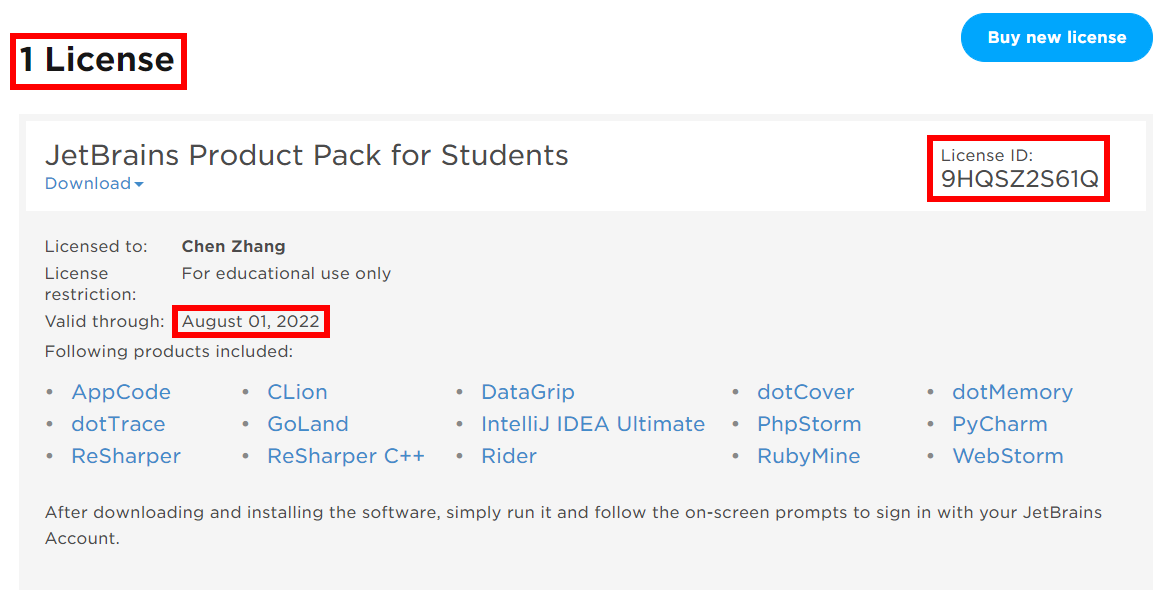Open the PyCharm product link
1175x609 pixels.
tap(1000, 424)
